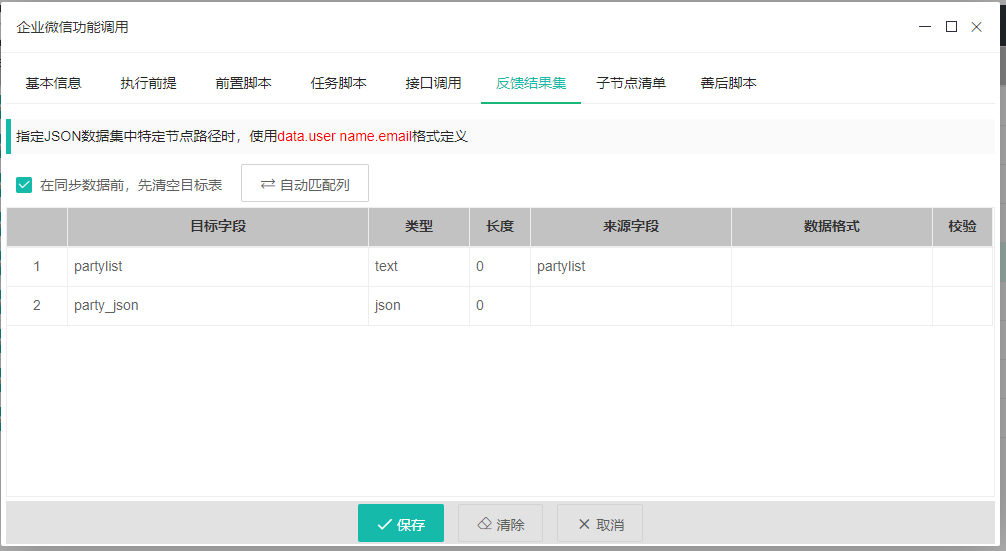
Task: Click the text type cell
Action: tap(419, 267)
